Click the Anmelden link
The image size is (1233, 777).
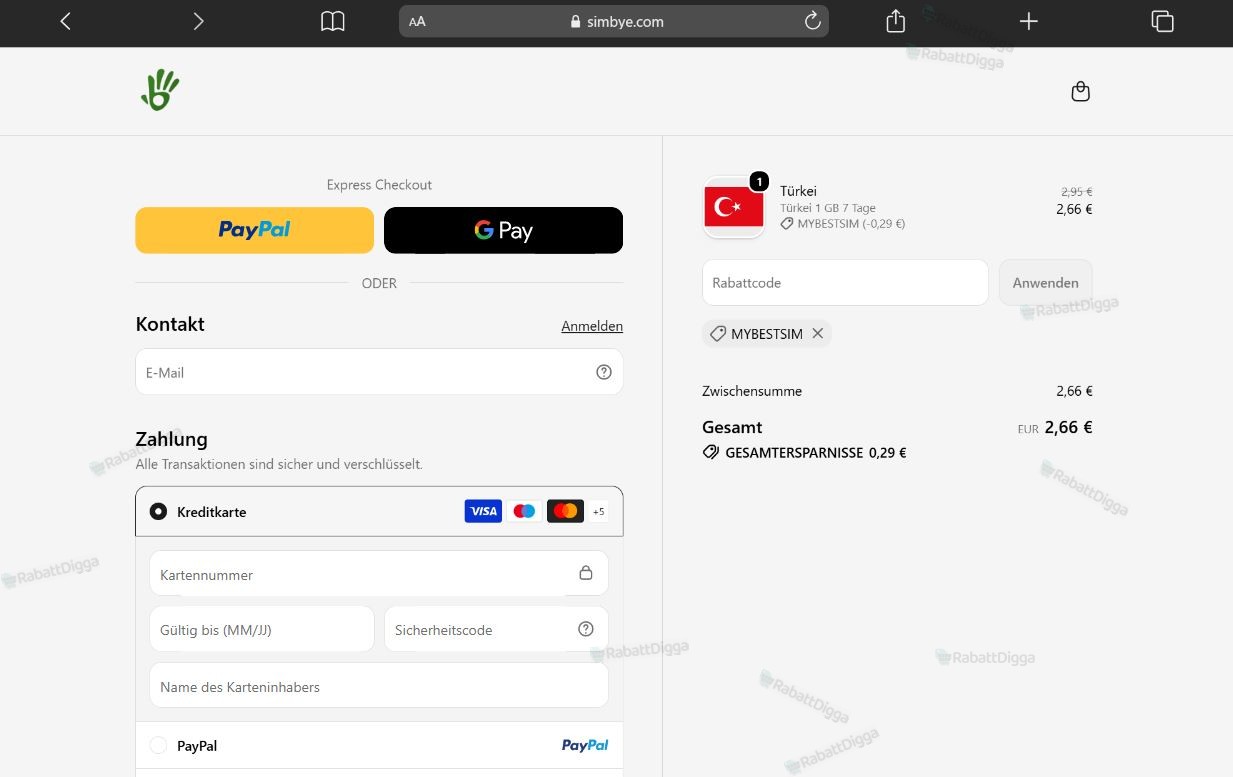592,326
